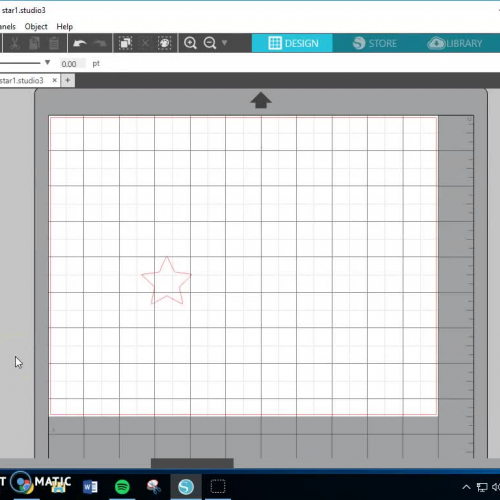This screenshot has height=500, width=500.
Task: Click Silhouette Studio taskbar icon
Action: tap(186, 487)
